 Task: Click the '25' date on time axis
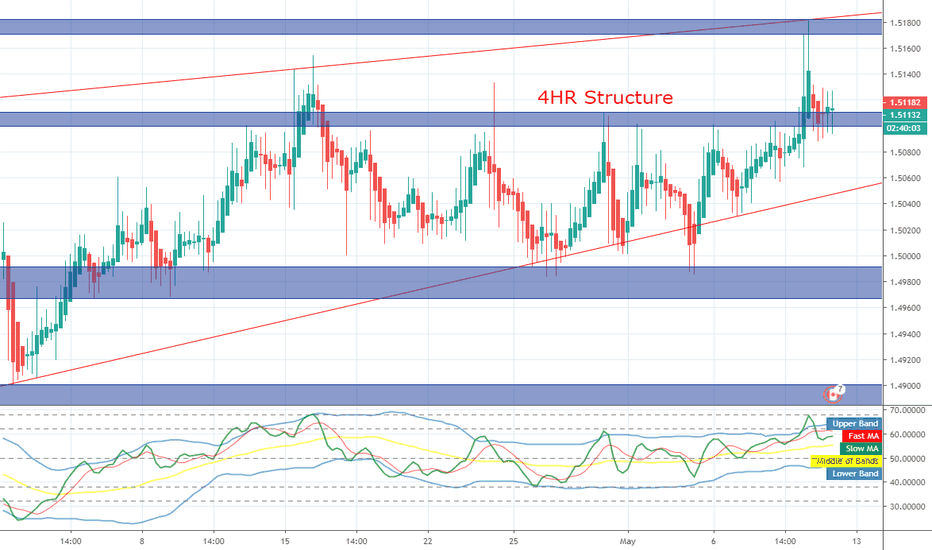[514, 541]
